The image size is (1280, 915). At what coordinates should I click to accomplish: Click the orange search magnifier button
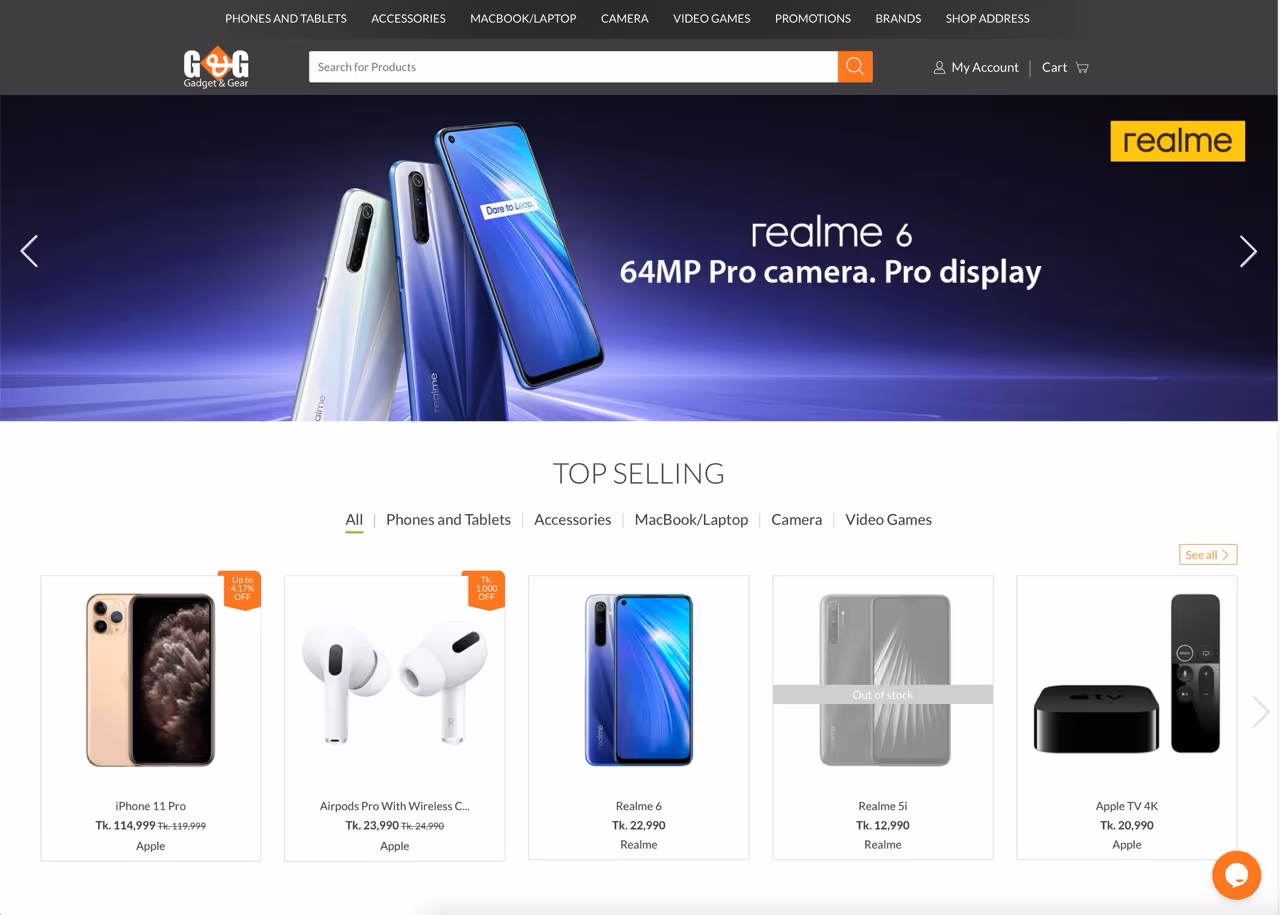pyautogui.click(x=855, y=67)
